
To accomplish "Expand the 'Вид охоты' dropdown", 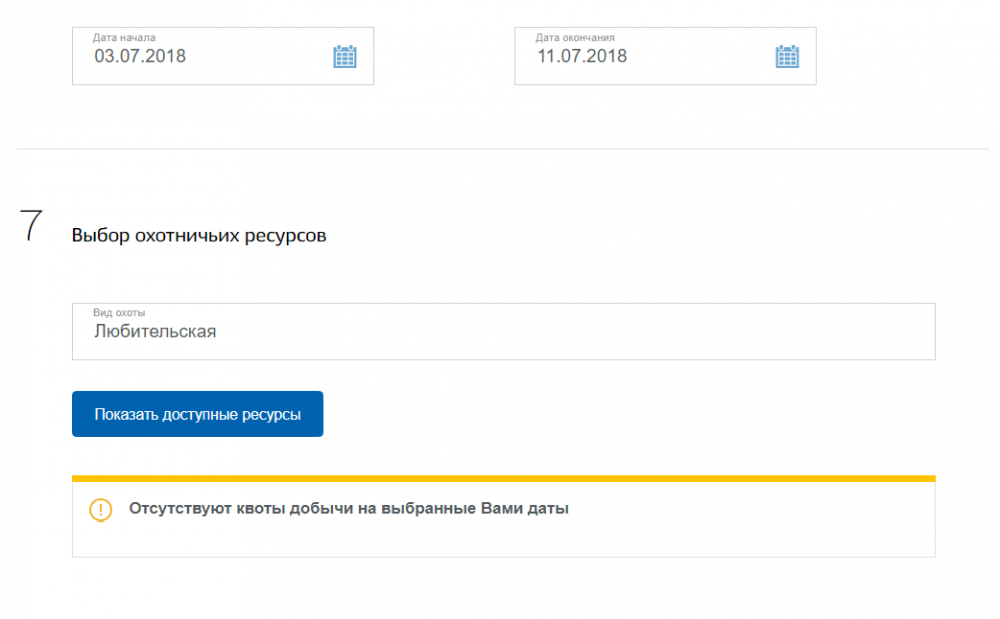I will tap(503, 331).
